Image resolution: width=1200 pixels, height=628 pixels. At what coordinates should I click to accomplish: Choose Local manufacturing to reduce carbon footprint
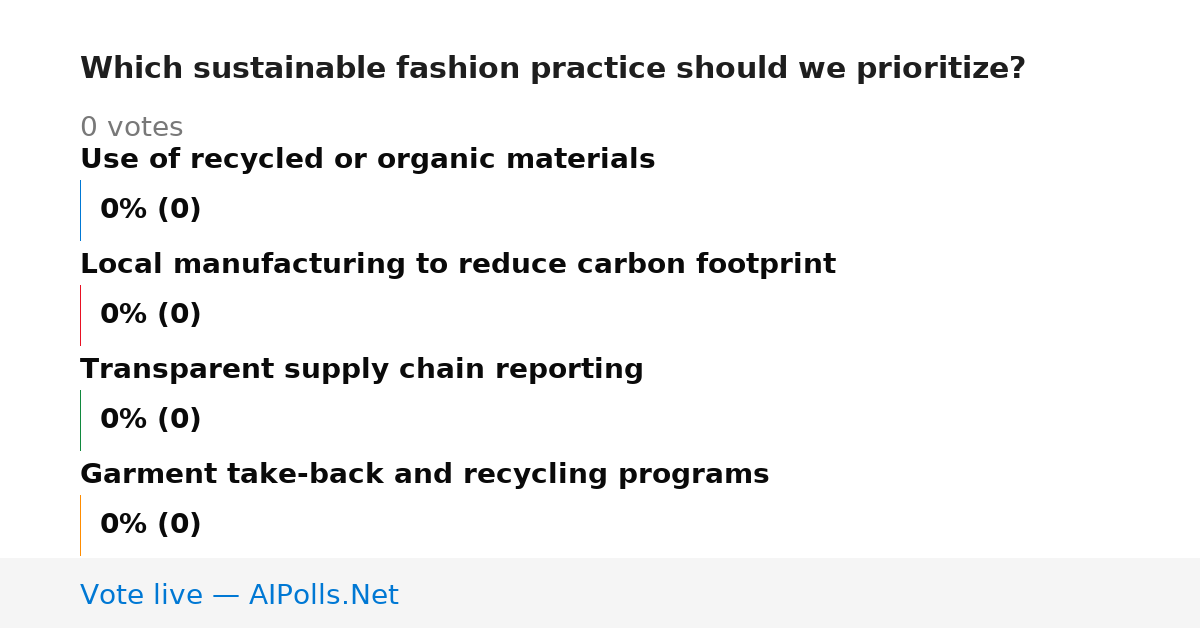(x=458, y=264)
